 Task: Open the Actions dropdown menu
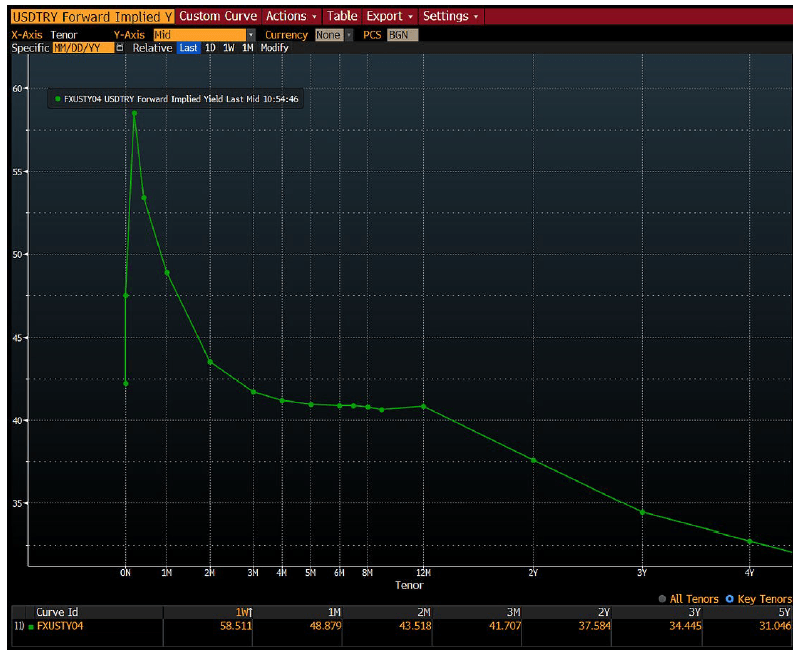tap(291, 16)
